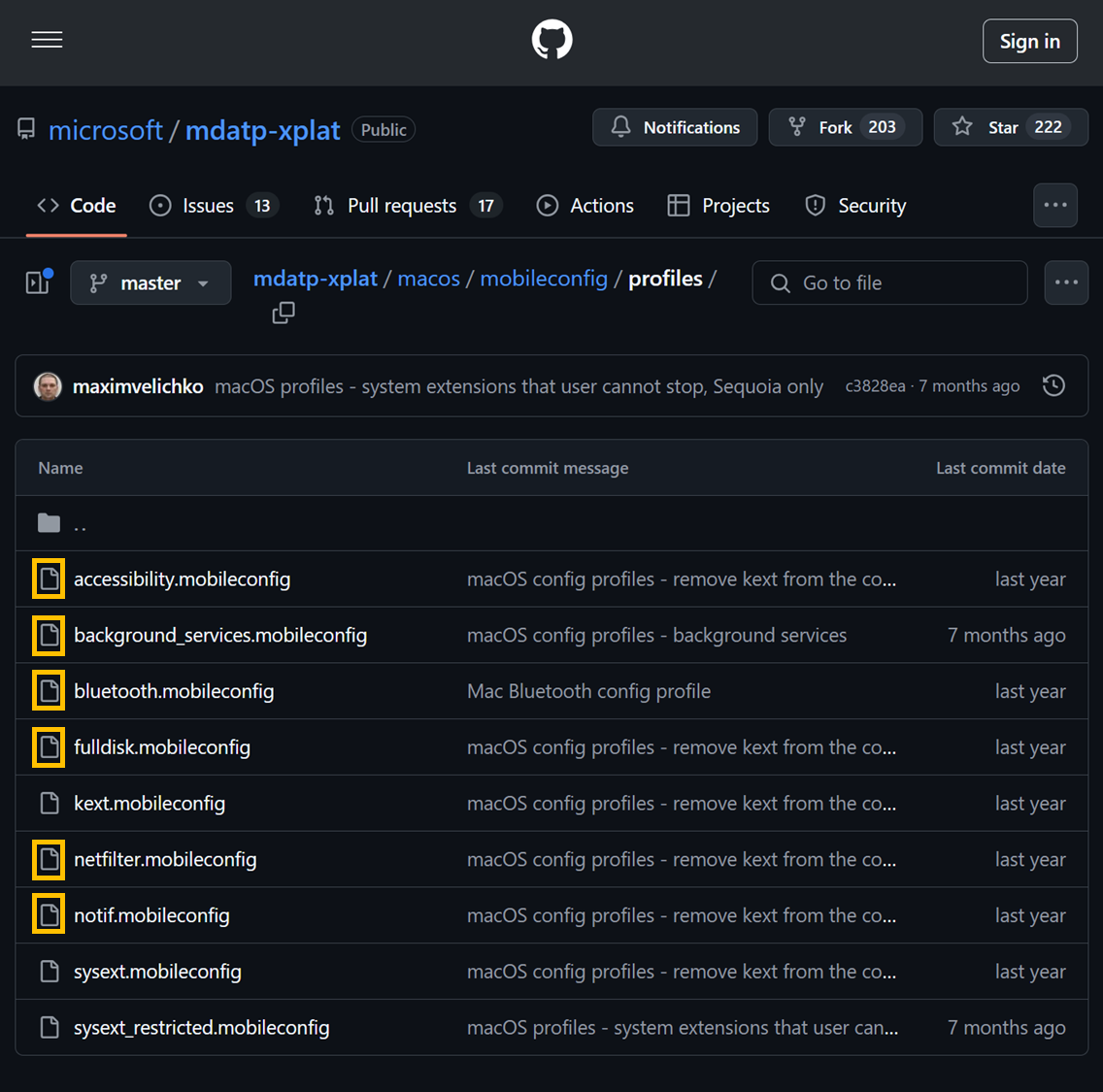
Task: Open commit message in sysext_restricted row
Action: click(683, 1027)
